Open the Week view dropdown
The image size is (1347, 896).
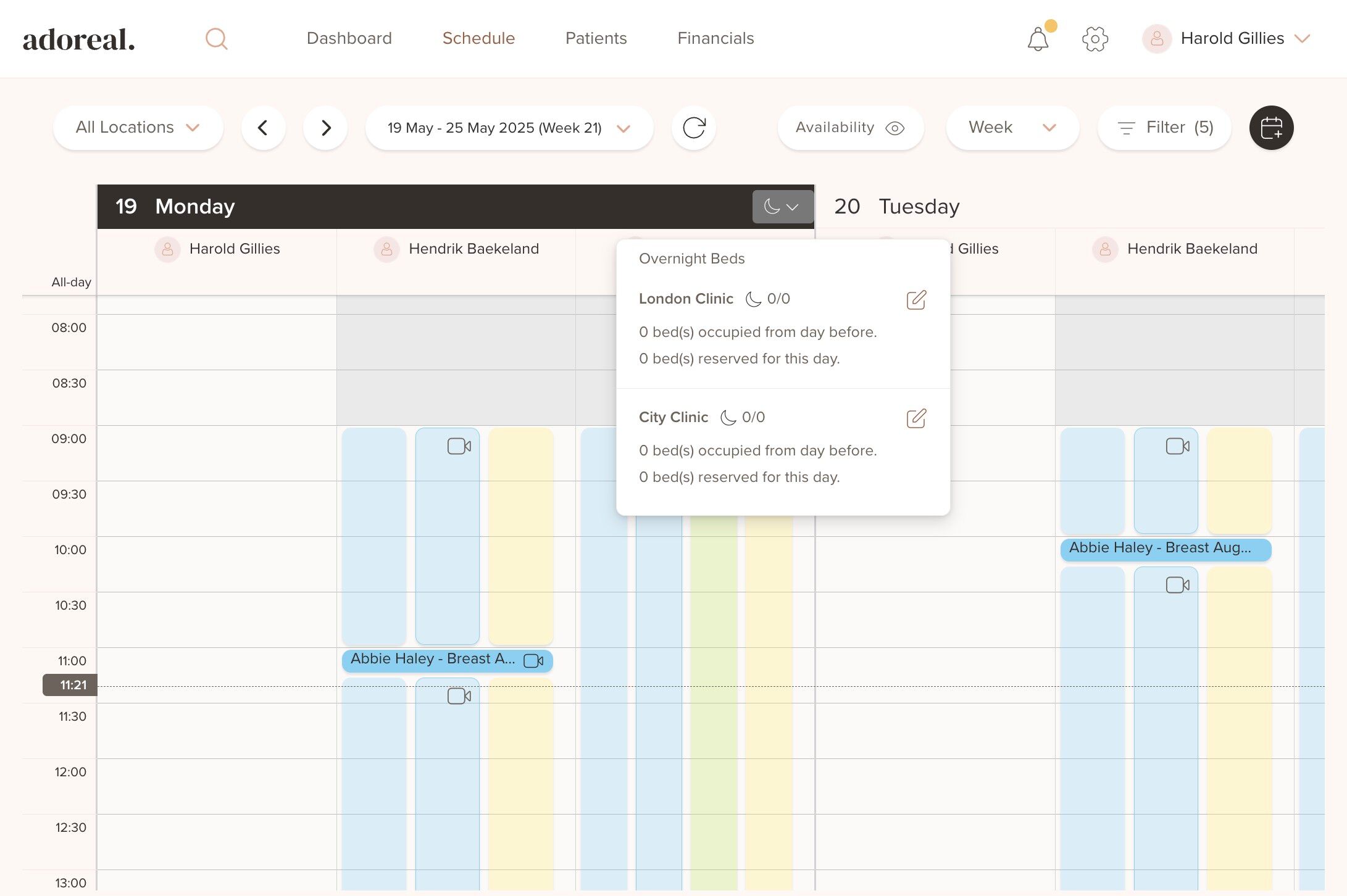point(1012,128)
